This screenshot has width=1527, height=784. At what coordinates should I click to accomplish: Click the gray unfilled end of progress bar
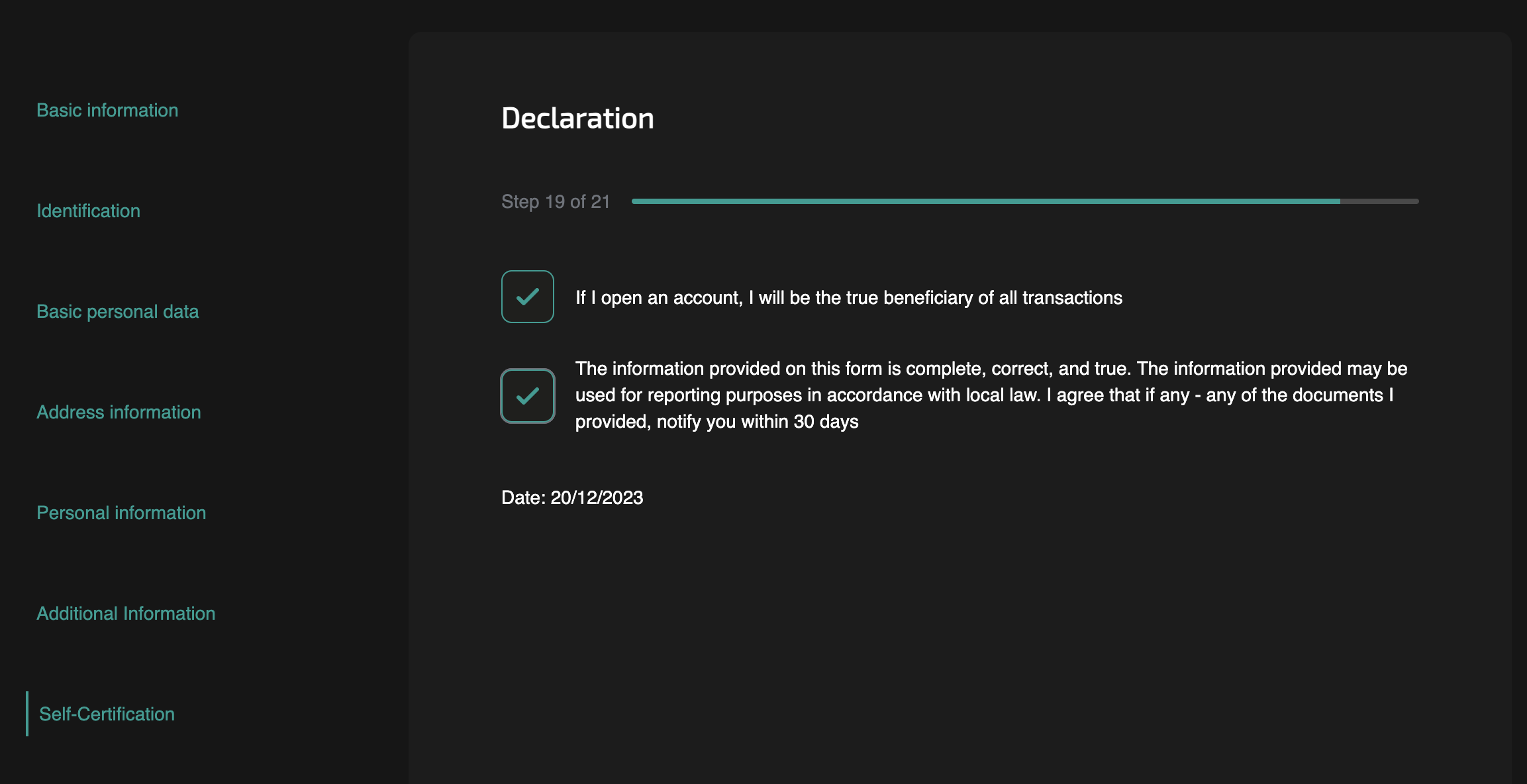pyautogui.click(x=1379, y=201)
